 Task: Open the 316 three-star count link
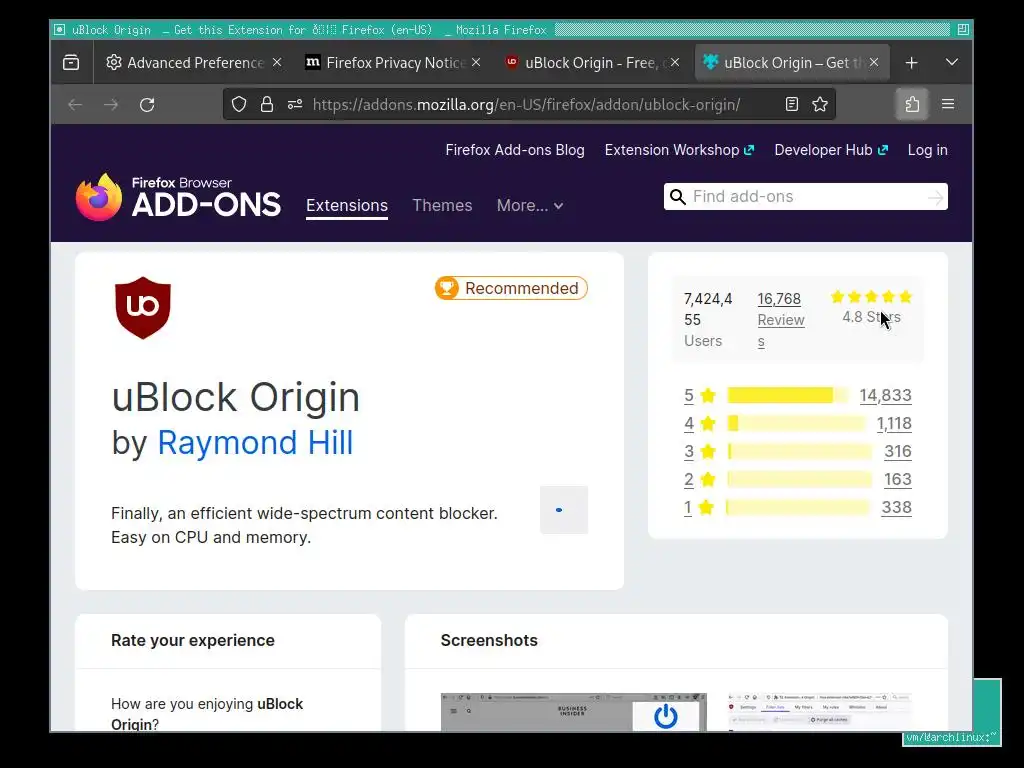pos(898,451)
